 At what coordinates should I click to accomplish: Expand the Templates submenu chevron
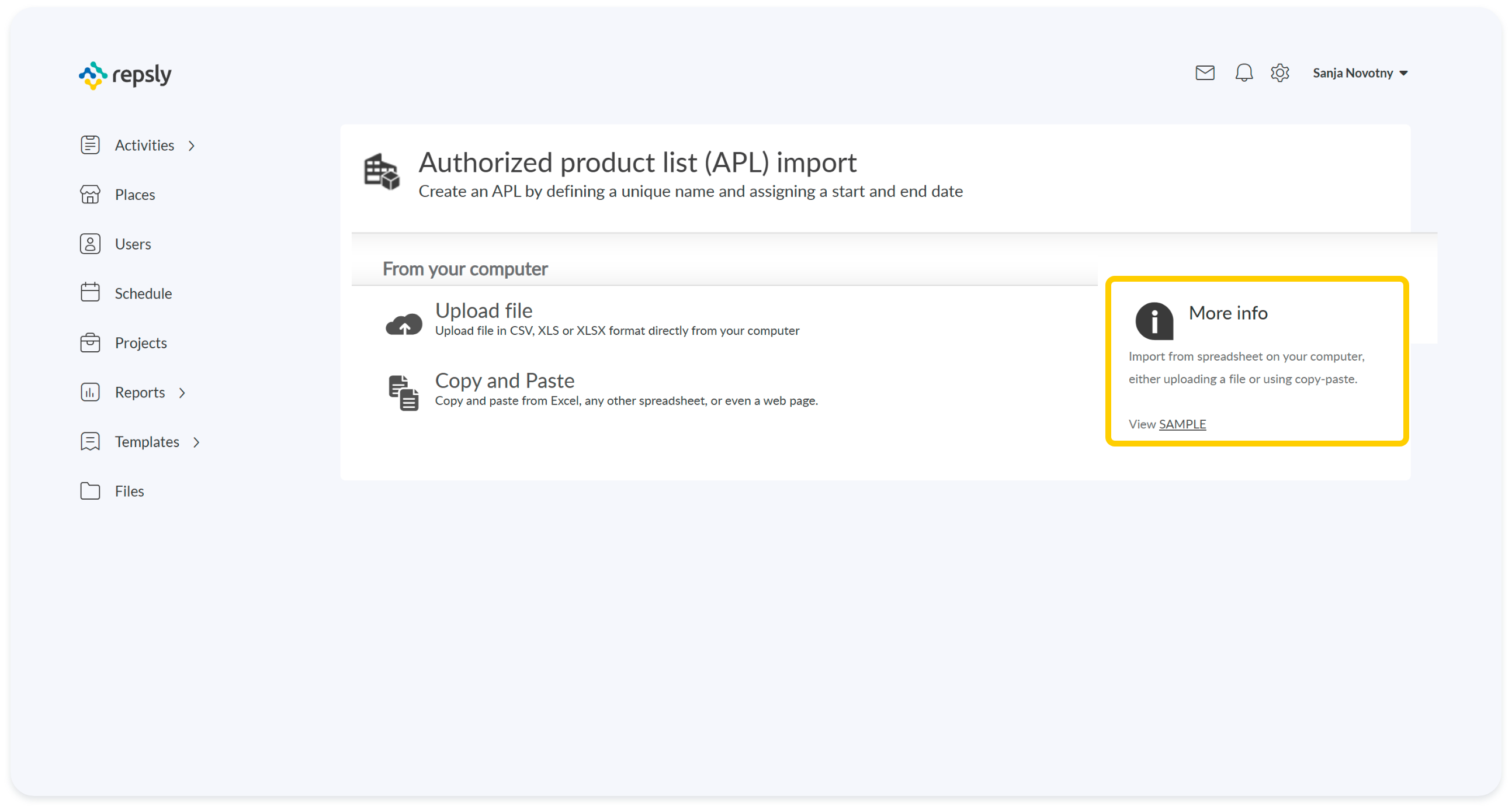pyautogui.click(x=197, y=442)
